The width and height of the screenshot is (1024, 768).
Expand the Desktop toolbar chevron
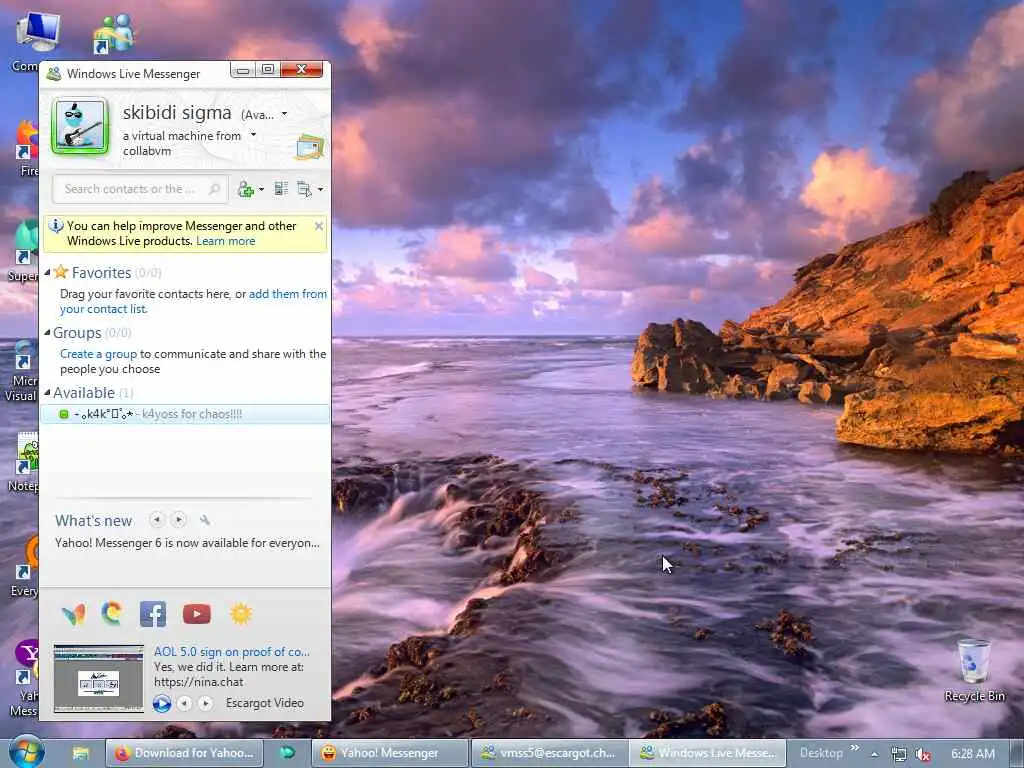(x=855, y=748)
